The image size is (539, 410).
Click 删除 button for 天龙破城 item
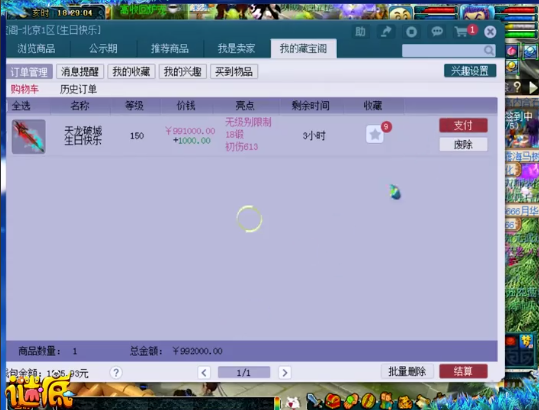point(463,145)
